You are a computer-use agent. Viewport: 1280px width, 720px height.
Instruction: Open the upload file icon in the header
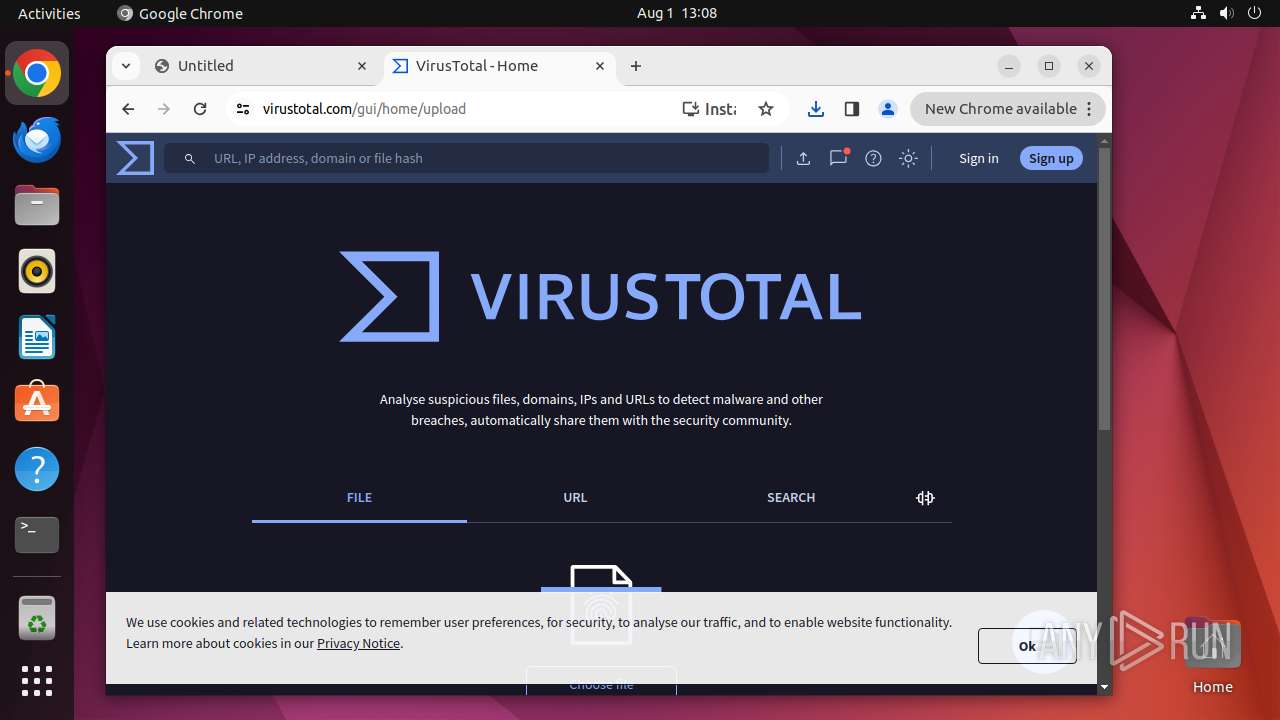(x=803, y=158)
